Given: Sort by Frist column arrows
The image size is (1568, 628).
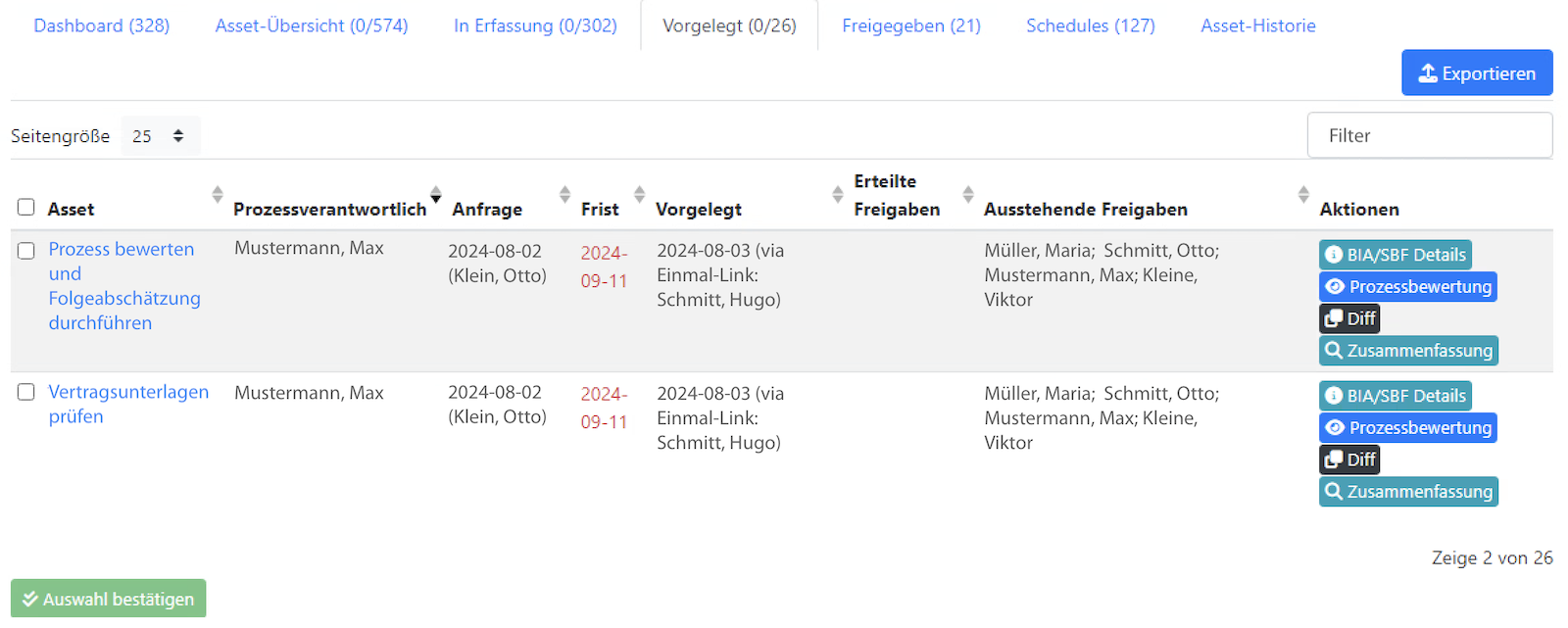Looking at the screenshot, I should click(x=639, y=194).
